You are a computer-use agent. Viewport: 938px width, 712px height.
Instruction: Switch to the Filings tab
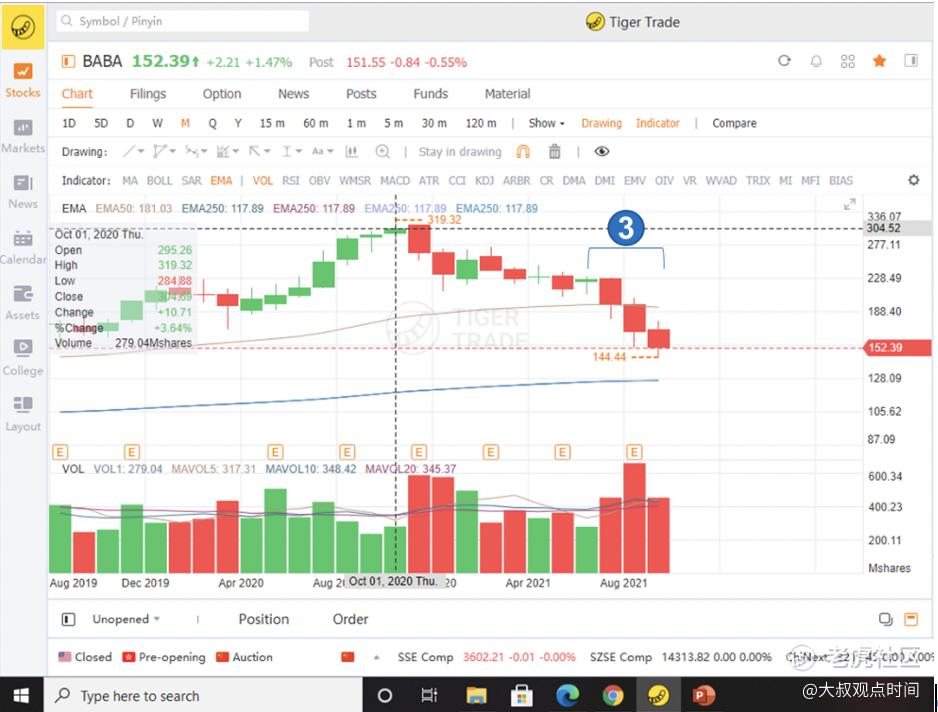(148, 94)
